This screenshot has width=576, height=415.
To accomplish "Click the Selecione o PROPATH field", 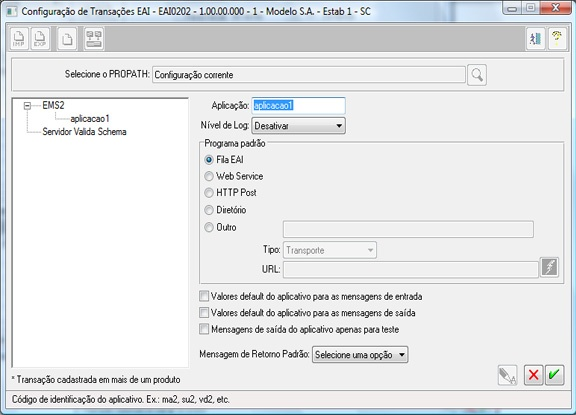I will 309,75.
